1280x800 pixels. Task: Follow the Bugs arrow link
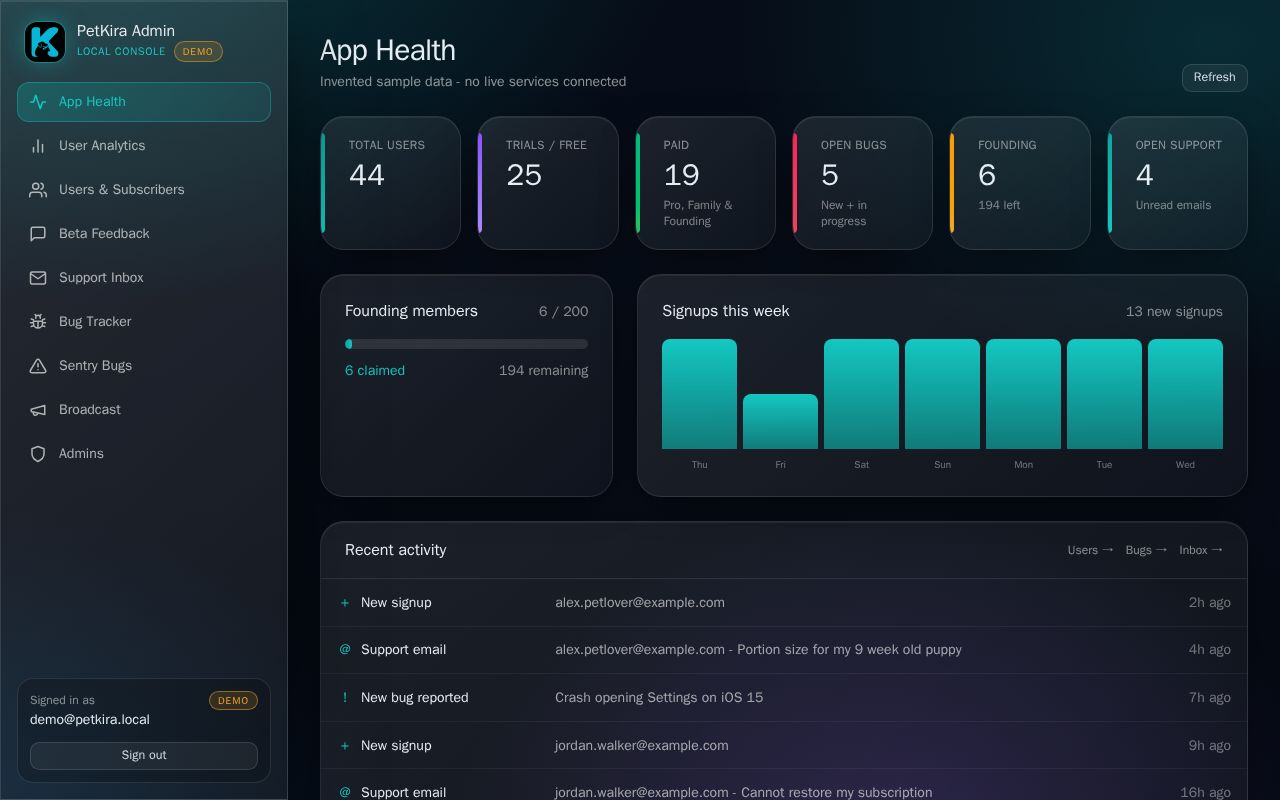pos(1146,550)
